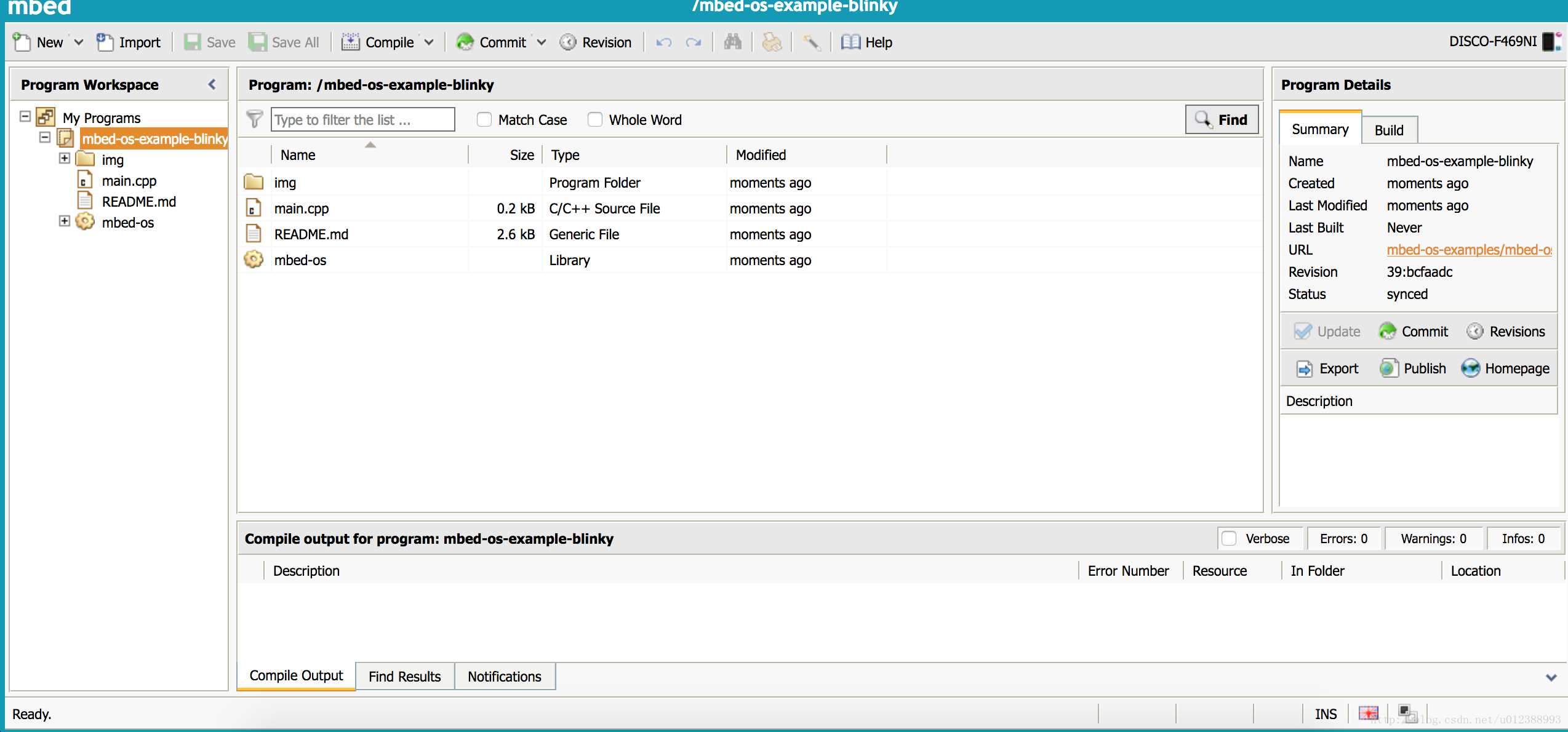
Task: Collapse the Program Workspace panel
Action: pos(212,84)
